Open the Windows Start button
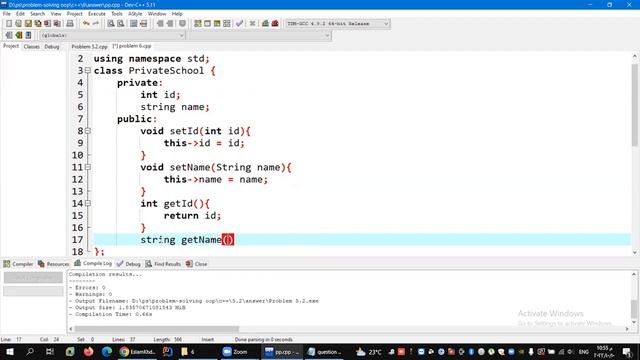 click(10, 351)
